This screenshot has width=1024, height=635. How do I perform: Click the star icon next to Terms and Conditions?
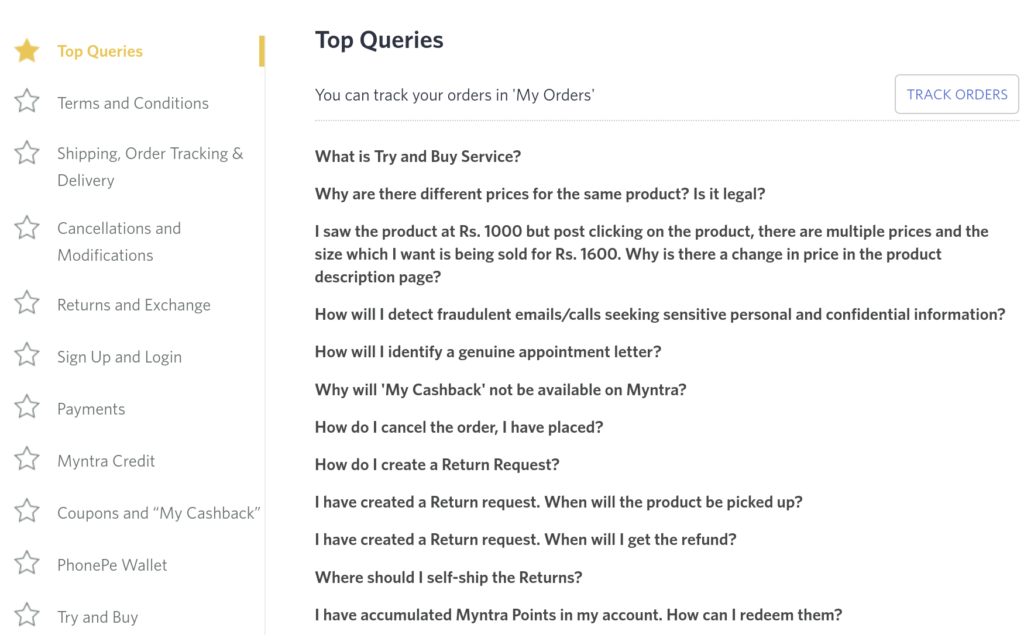[27, 102]
